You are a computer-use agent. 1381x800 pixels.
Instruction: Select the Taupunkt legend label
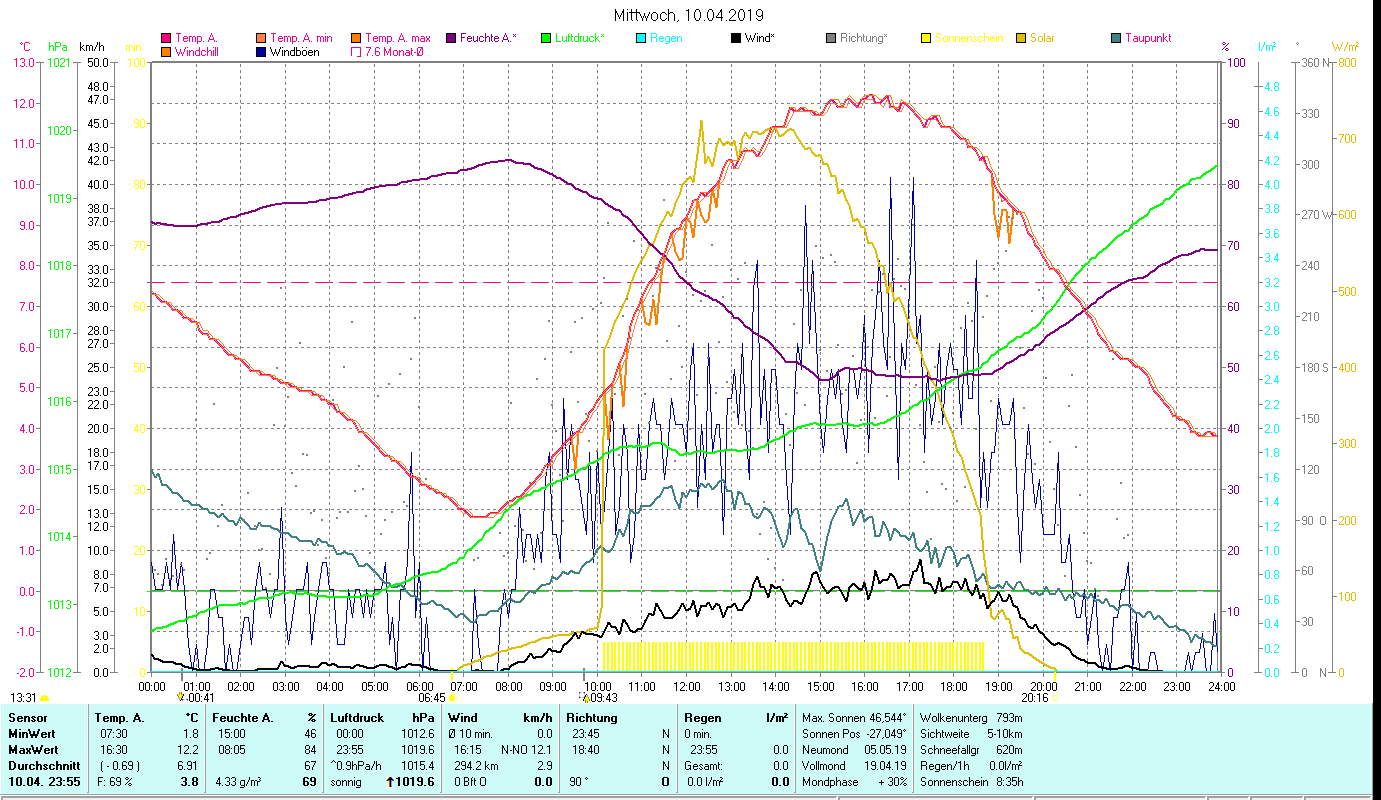click(1147, 39)
